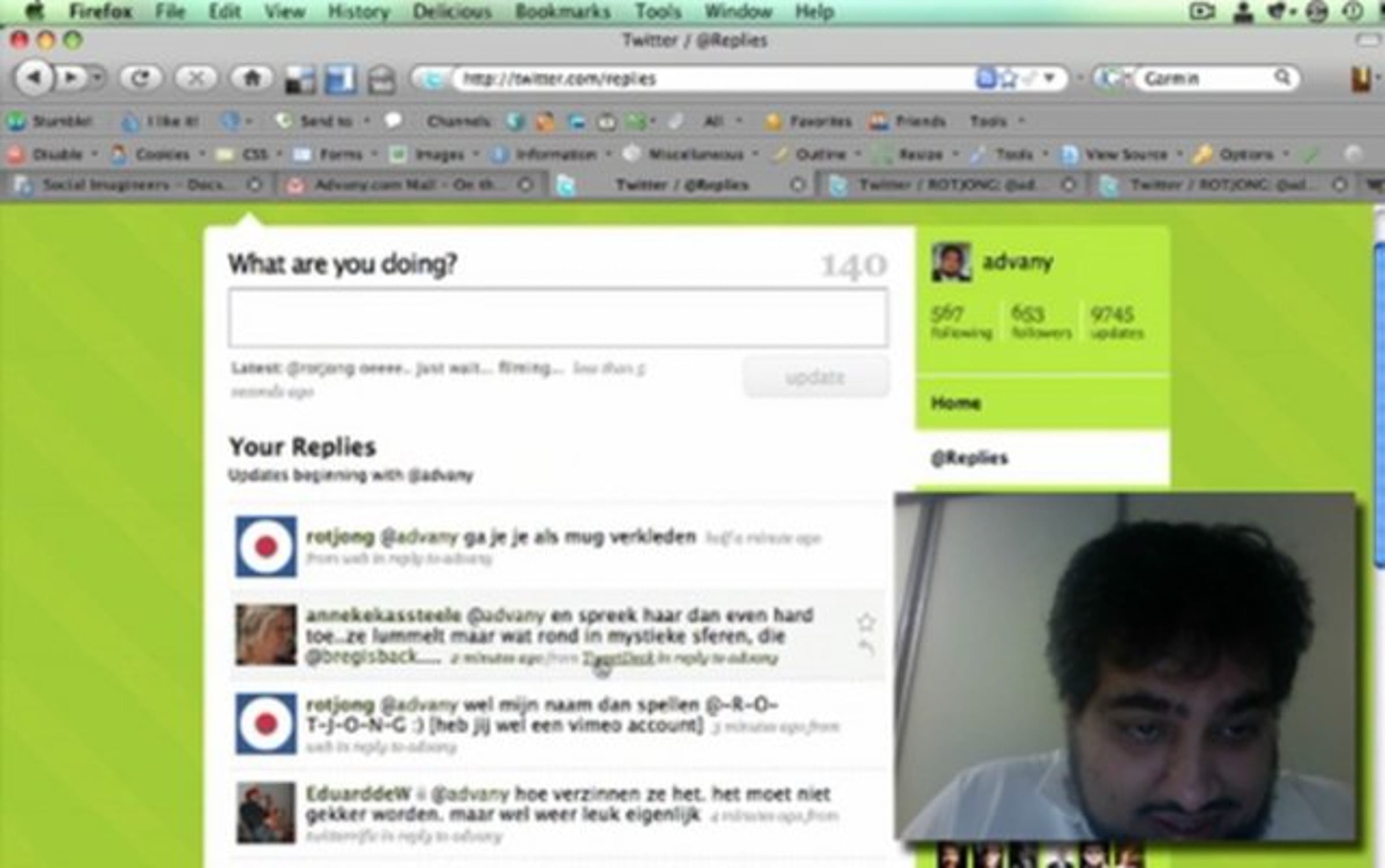The height and width of the screenshot is (868, 1385).
Task: Bookmark this page with the address bar star
Action: [x=1009, y=78]
